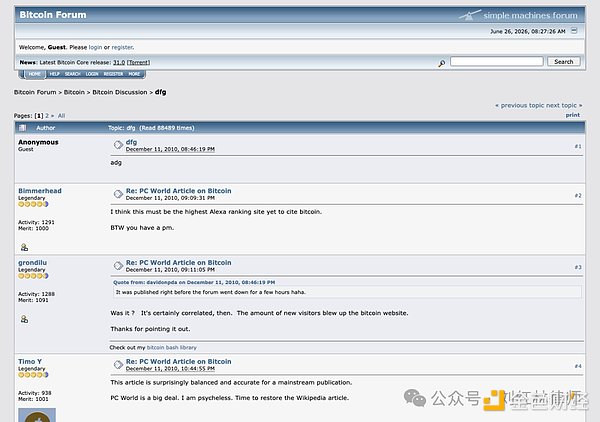Open grondilu user profile name
The height and width of the screenshot is (422, 600).
click(x=33, y=263)
